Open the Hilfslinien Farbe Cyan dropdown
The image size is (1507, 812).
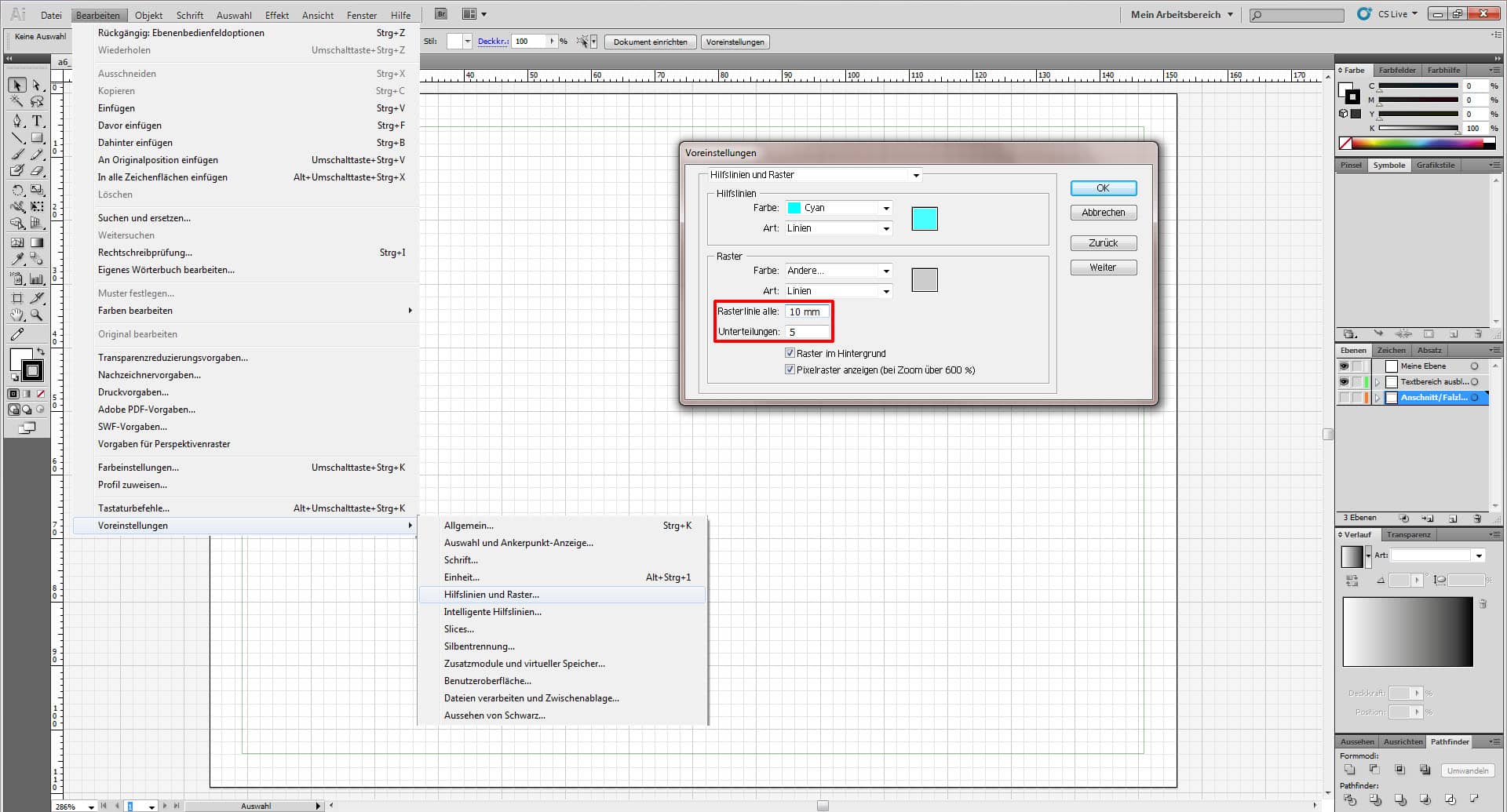coord(839,208)
